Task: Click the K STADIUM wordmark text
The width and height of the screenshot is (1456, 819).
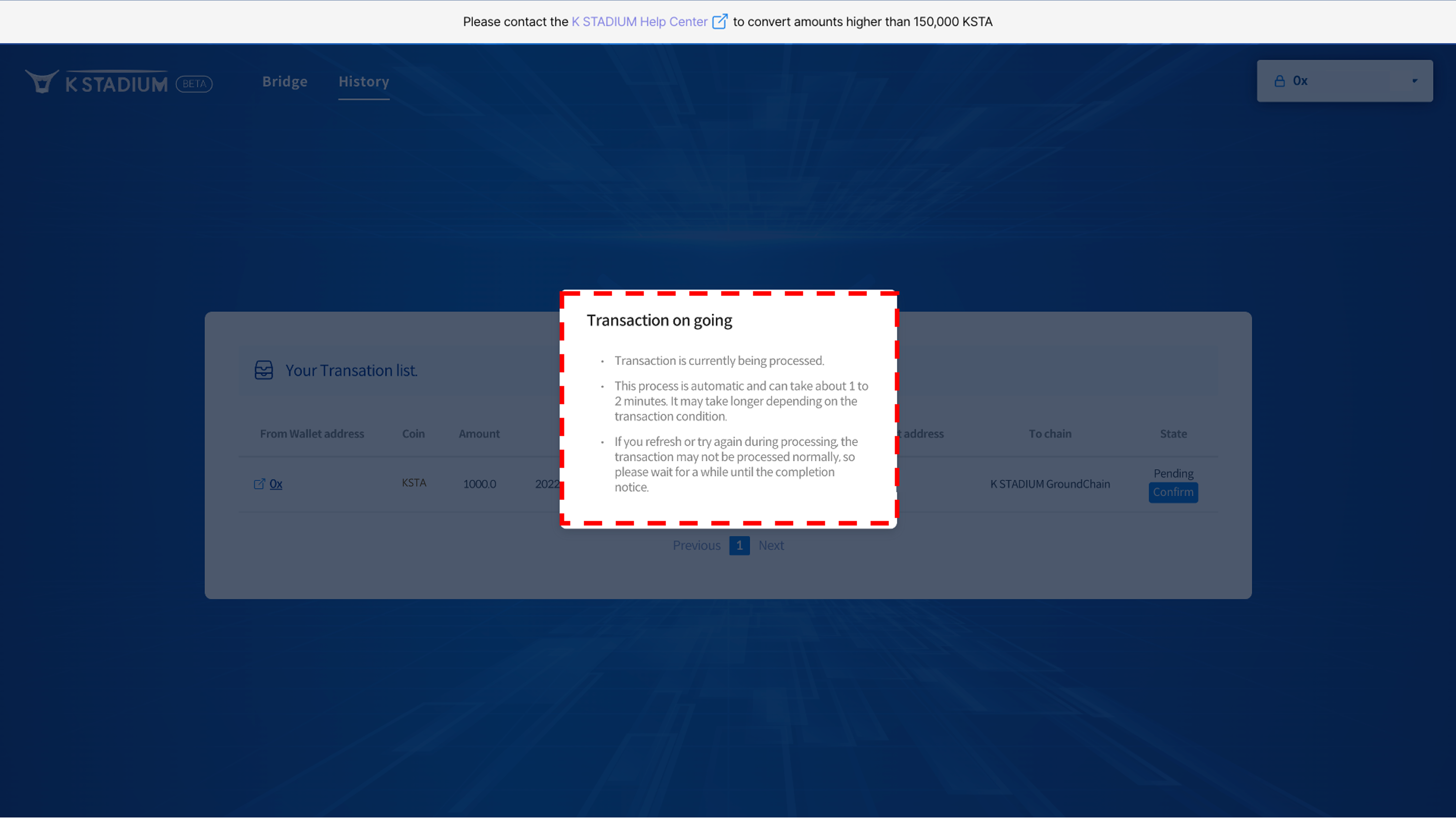Action: click(116, 84)
